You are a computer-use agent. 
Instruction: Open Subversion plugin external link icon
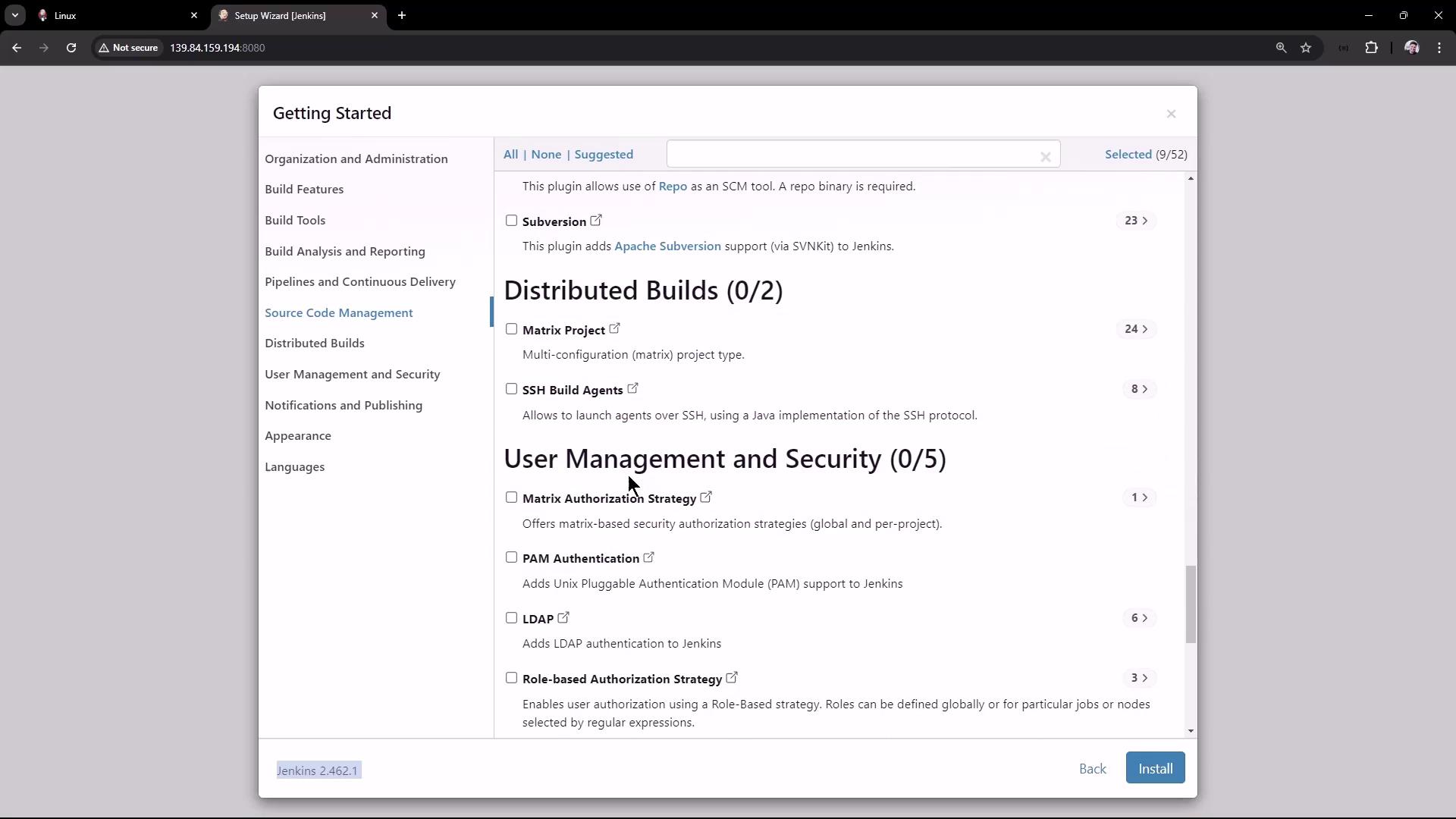596,221
